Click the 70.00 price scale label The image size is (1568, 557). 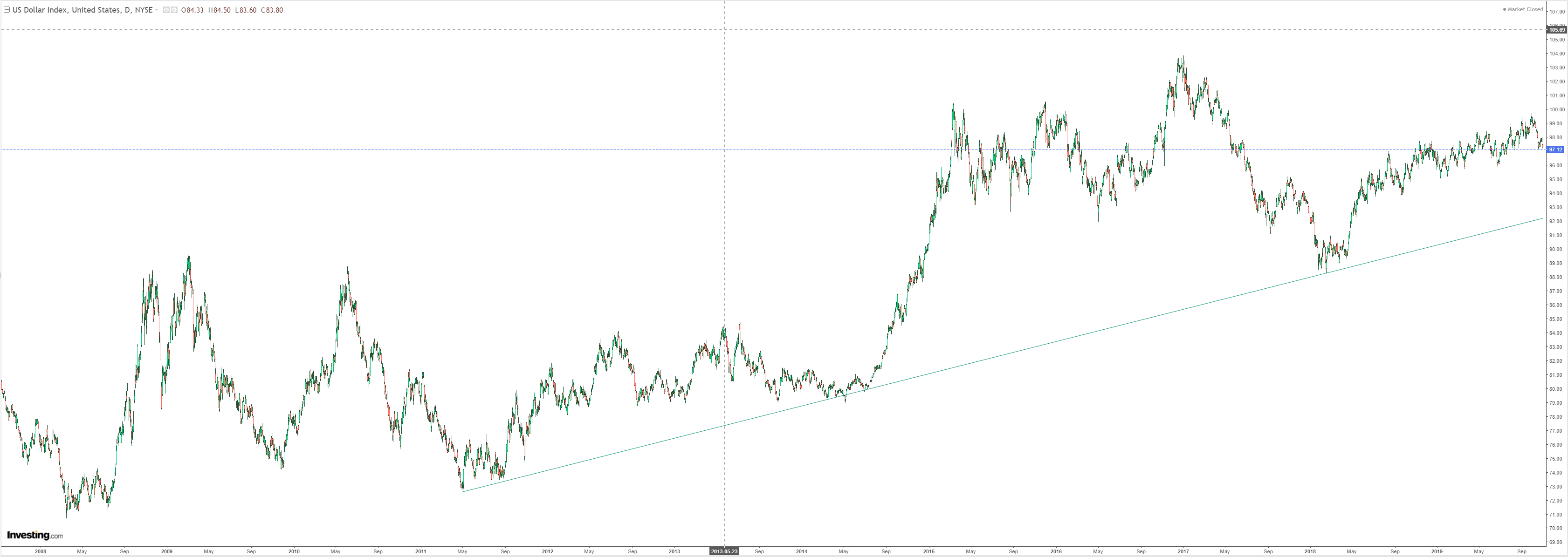1557,528
